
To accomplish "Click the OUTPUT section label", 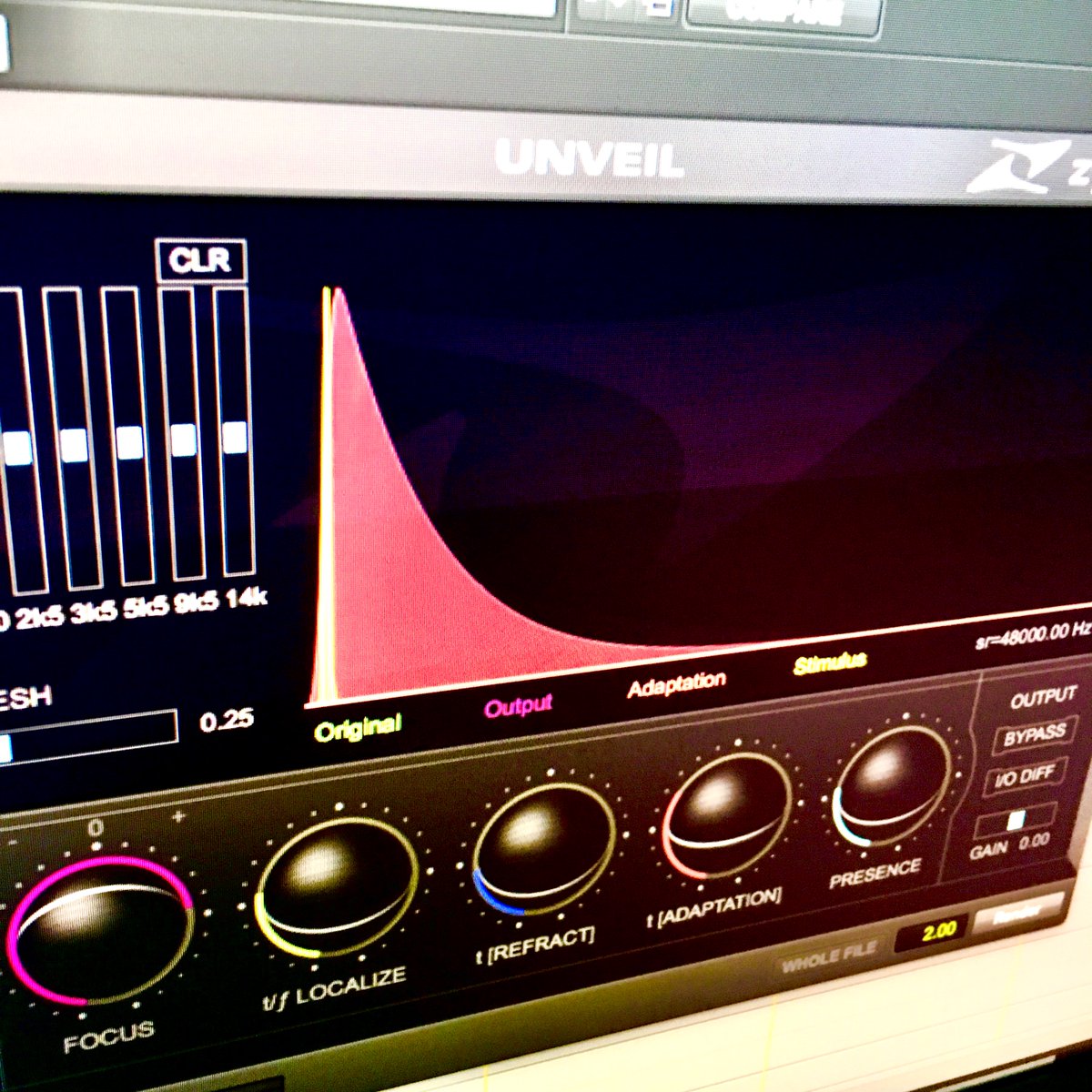I will (x=1043, y=698).
